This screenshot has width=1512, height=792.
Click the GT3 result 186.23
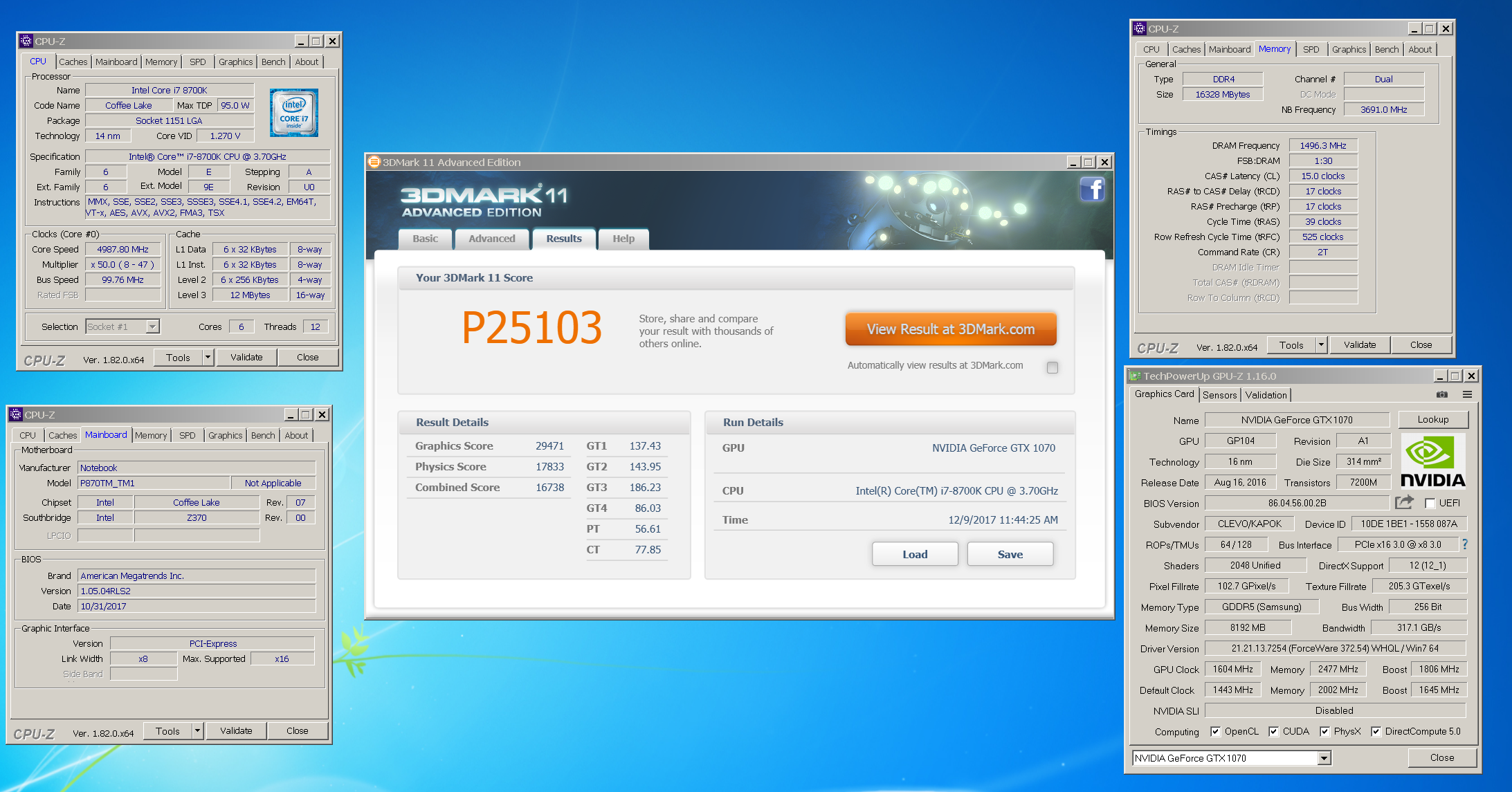tap(645, 488)
